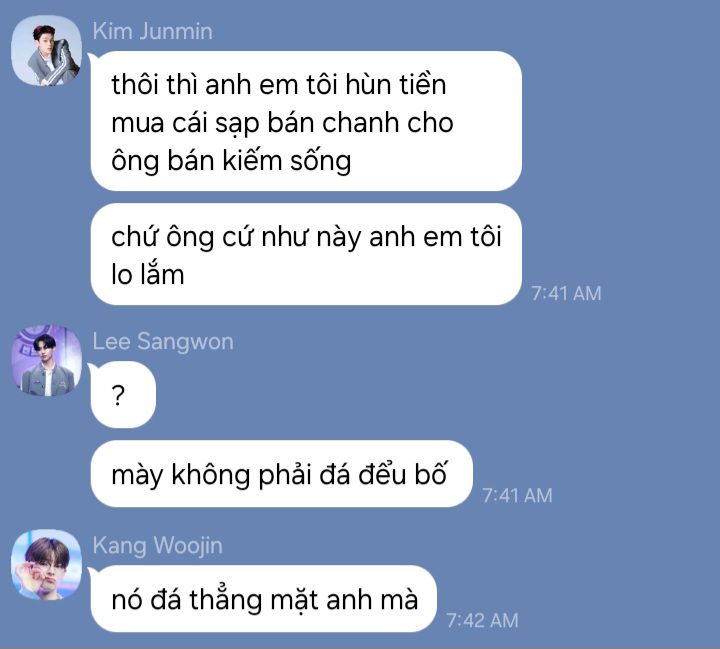The width and height of the screenshot is (720, 649).
Task: Select the 'nó đá thẳng mặt anh mà' message
Action: pos(264,598)
